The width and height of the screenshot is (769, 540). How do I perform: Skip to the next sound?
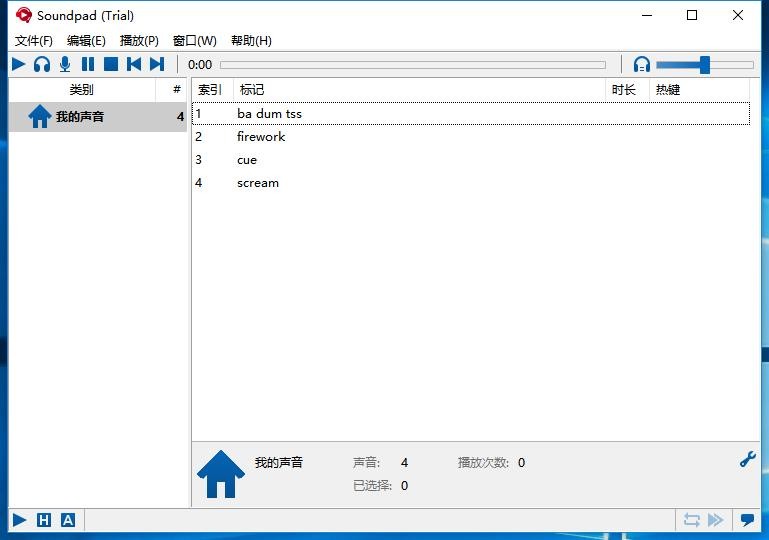click(157, 64)
